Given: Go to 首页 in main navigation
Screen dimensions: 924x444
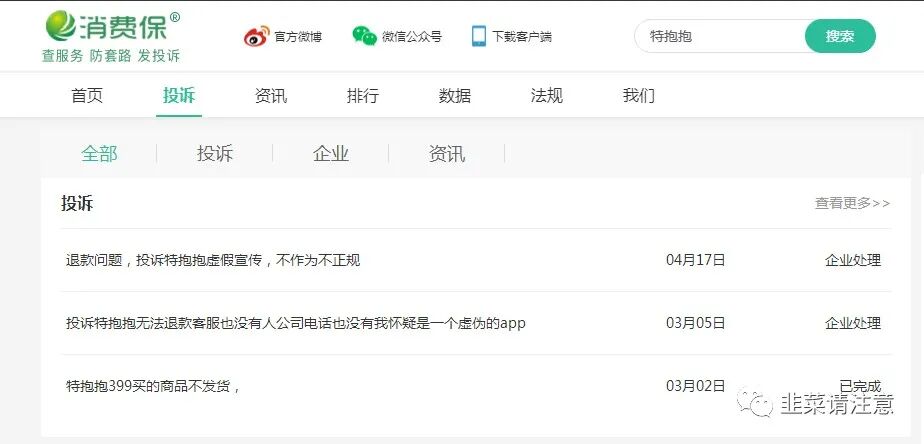Looking at the screenshot, I should pyautogui.click(x=87, y=96).
